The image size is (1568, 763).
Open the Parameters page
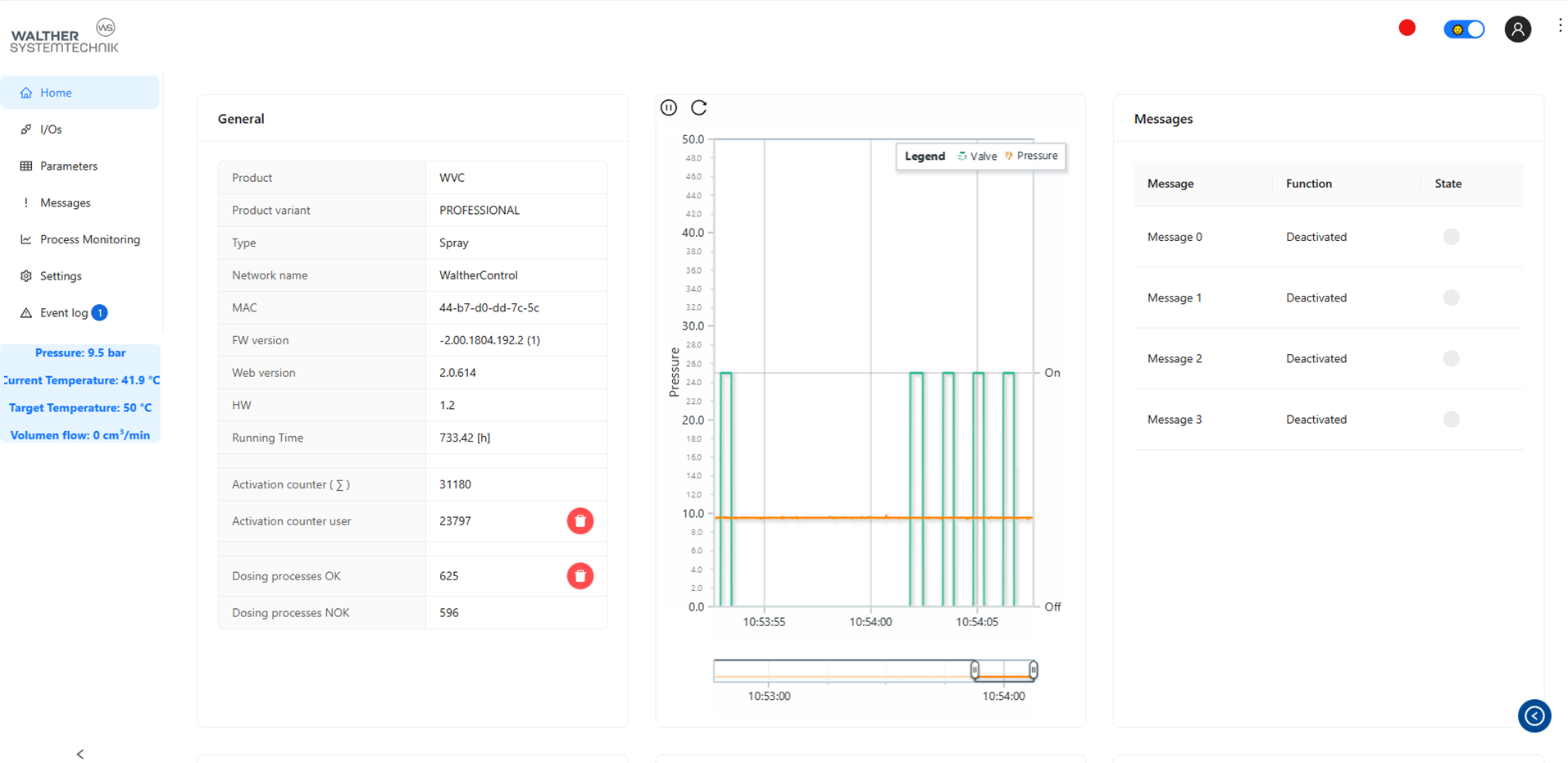(x=68, y=166)
